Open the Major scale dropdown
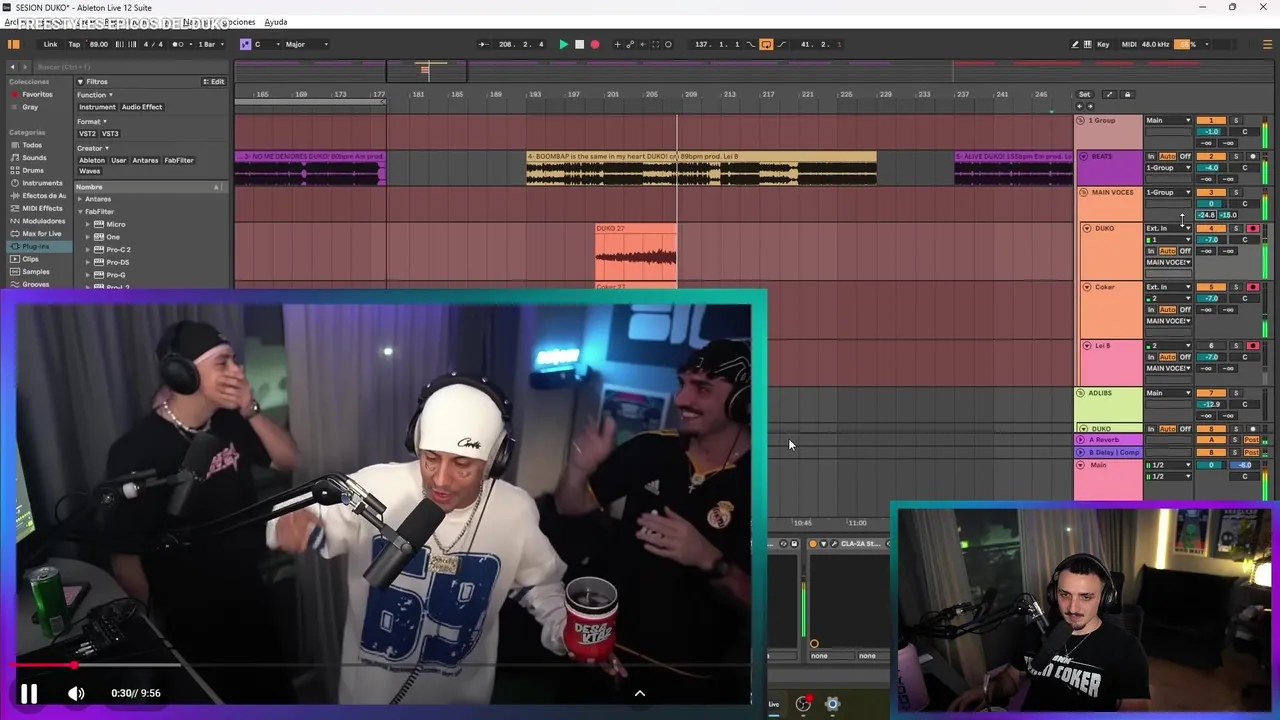 [307, 44]
